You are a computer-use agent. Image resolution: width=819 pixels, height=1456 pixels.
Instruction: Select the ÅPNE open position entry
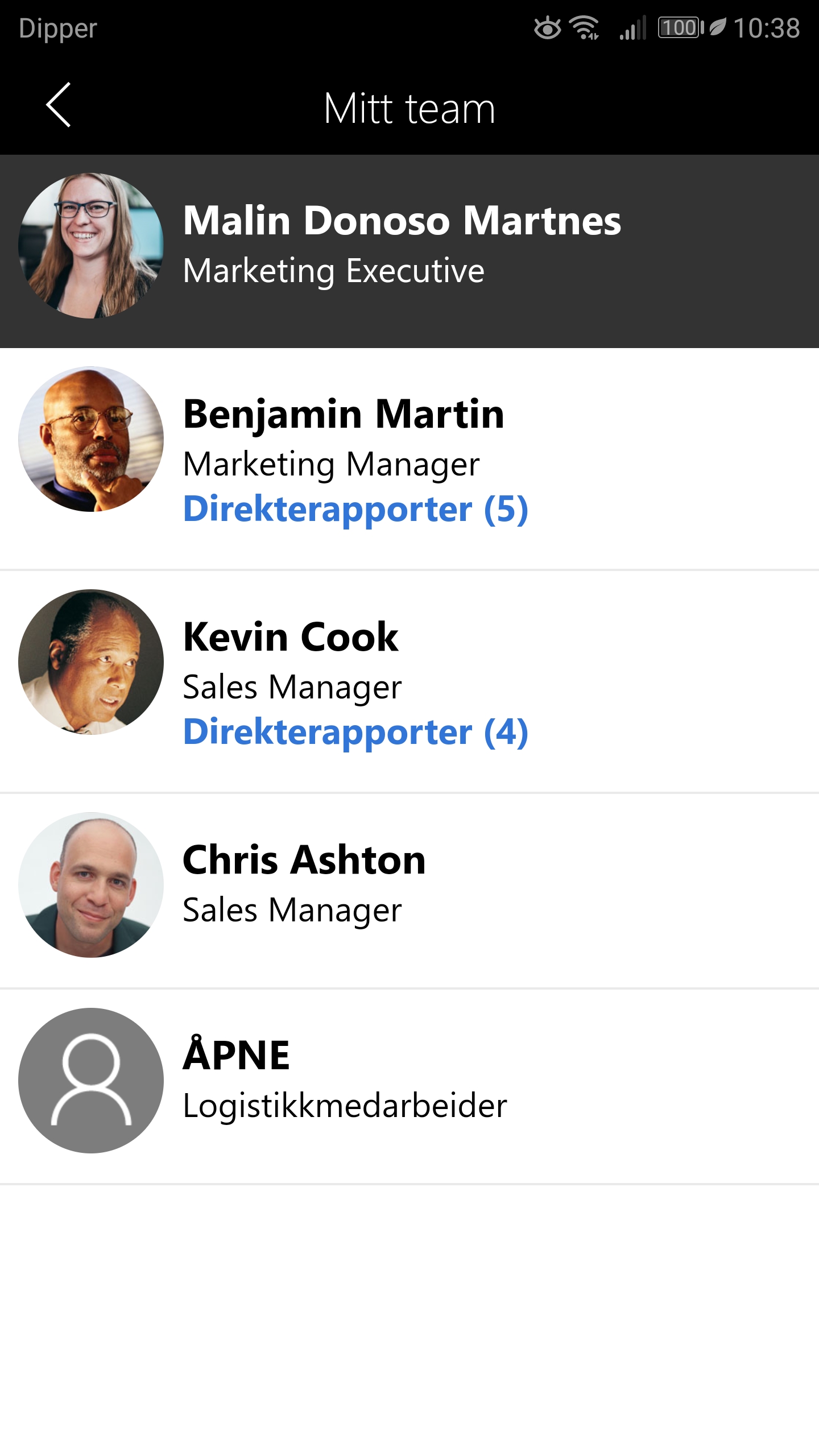tap(237, 1056)
